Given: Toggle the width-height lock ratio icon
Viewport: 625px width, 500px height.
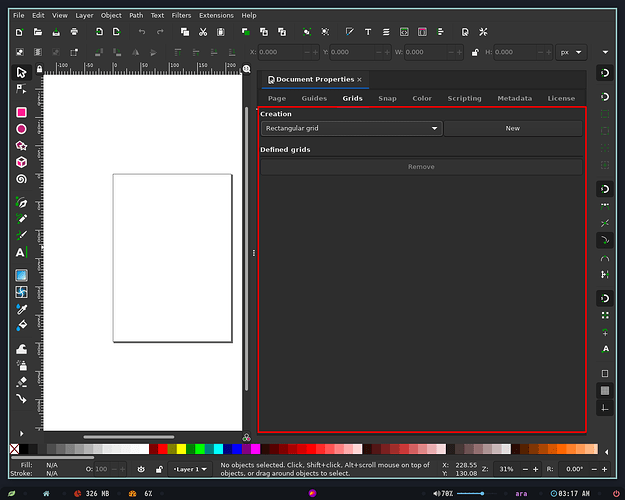Looking at the screenshot, I should (x=475, y=52).
